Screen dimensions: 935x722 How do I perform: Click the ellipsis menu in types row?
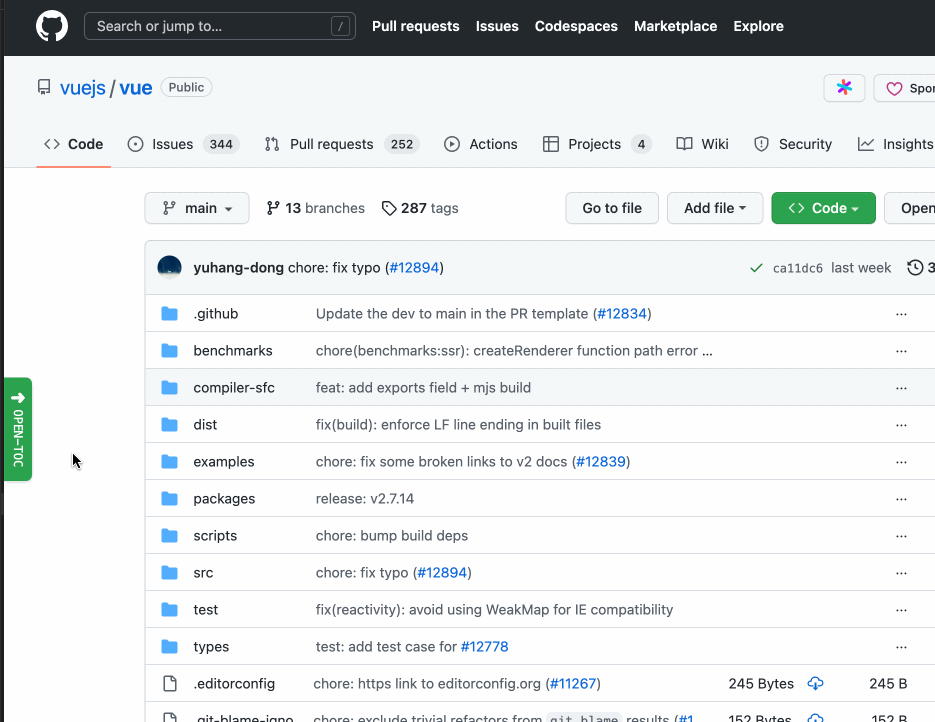click(901, 647)
